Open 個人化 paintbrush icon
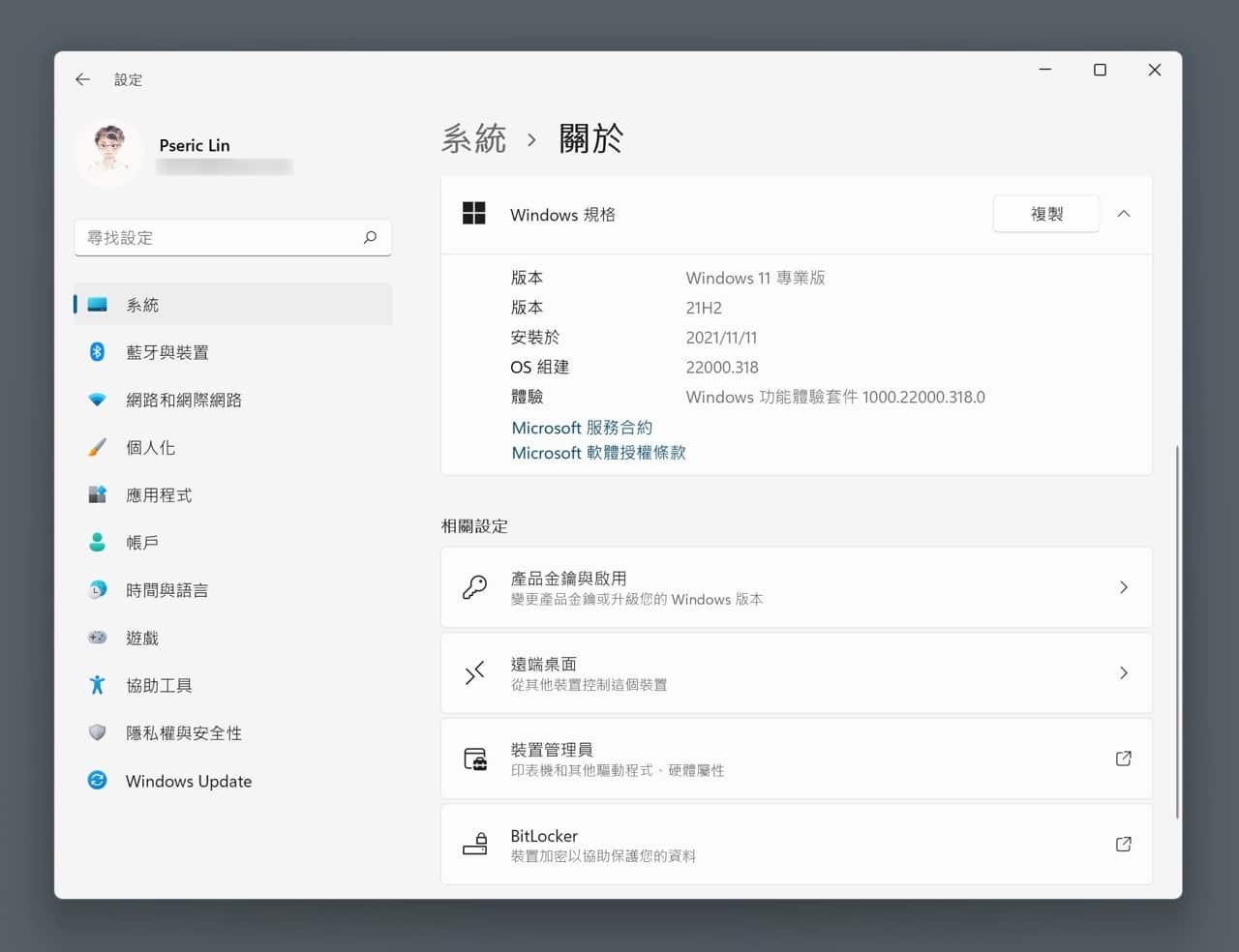The width and height of the screenshot is (1239, 952). click(97, 447)
